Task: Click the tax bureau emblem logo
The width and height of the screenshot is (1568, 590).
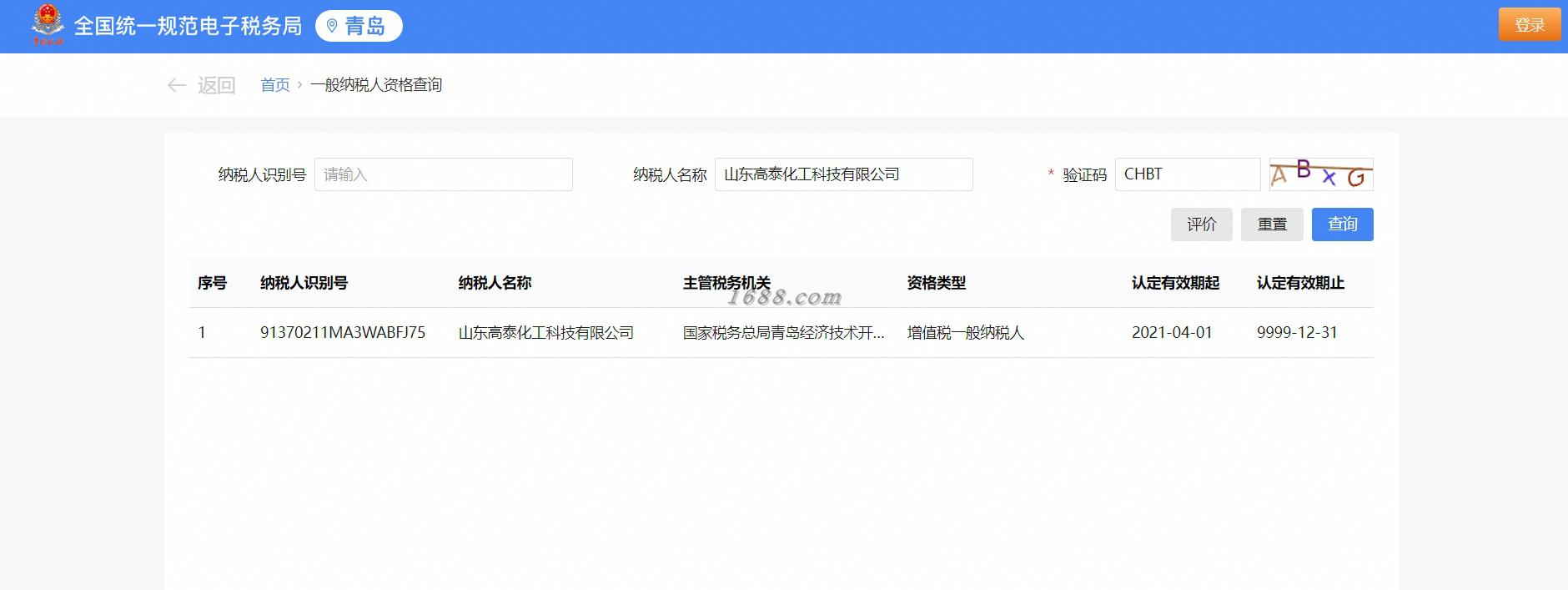Action: (x=48, y=25)
